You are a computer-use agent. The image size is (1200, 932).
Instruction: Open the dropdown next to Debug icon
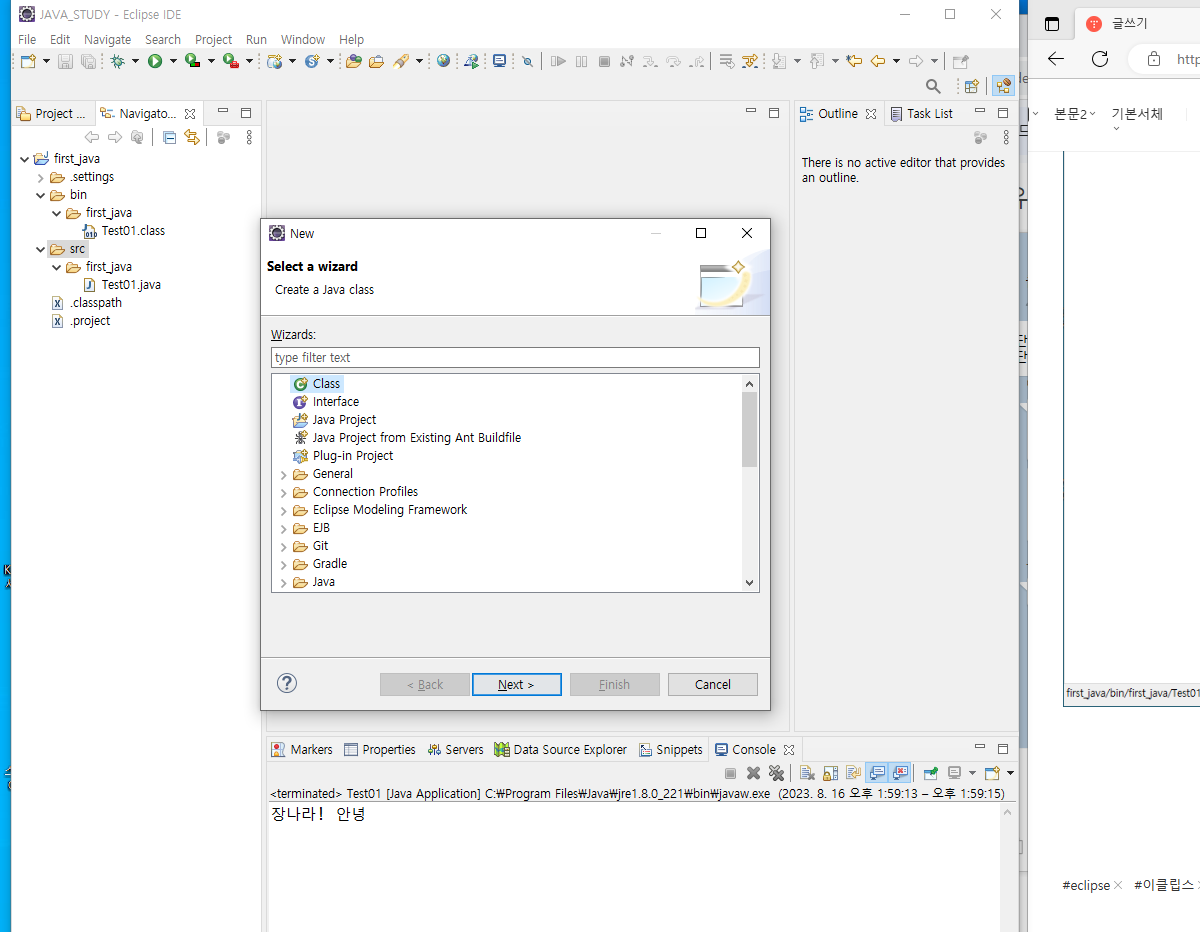135,61
